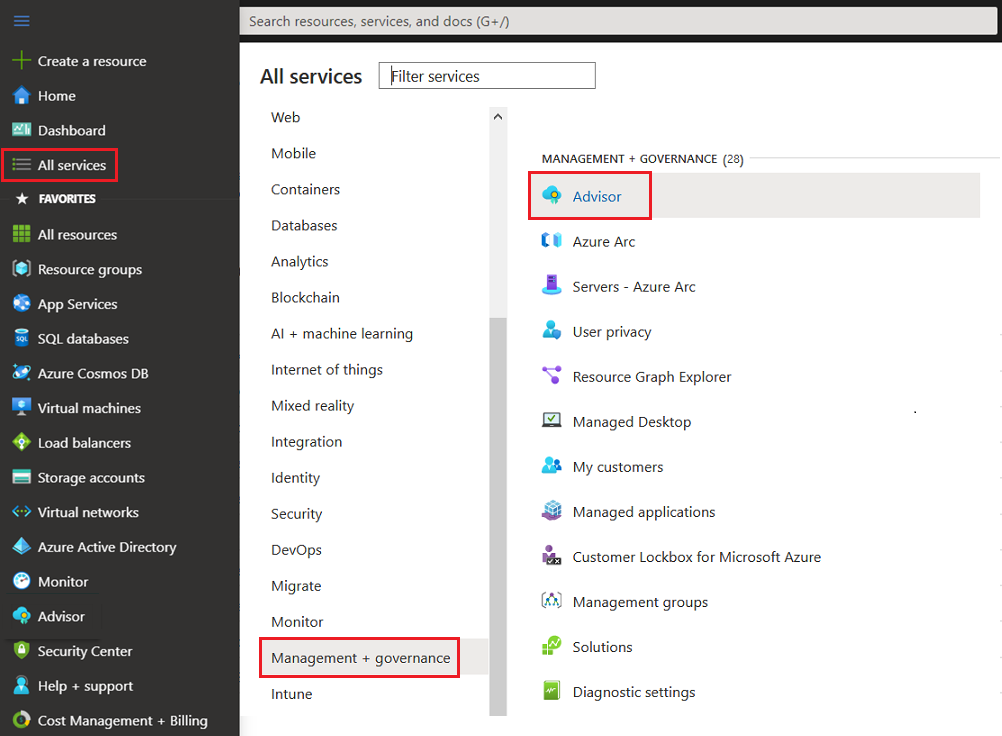Click the Dashboard chart icon
The image size is (1002, 736).
(21, 130)
